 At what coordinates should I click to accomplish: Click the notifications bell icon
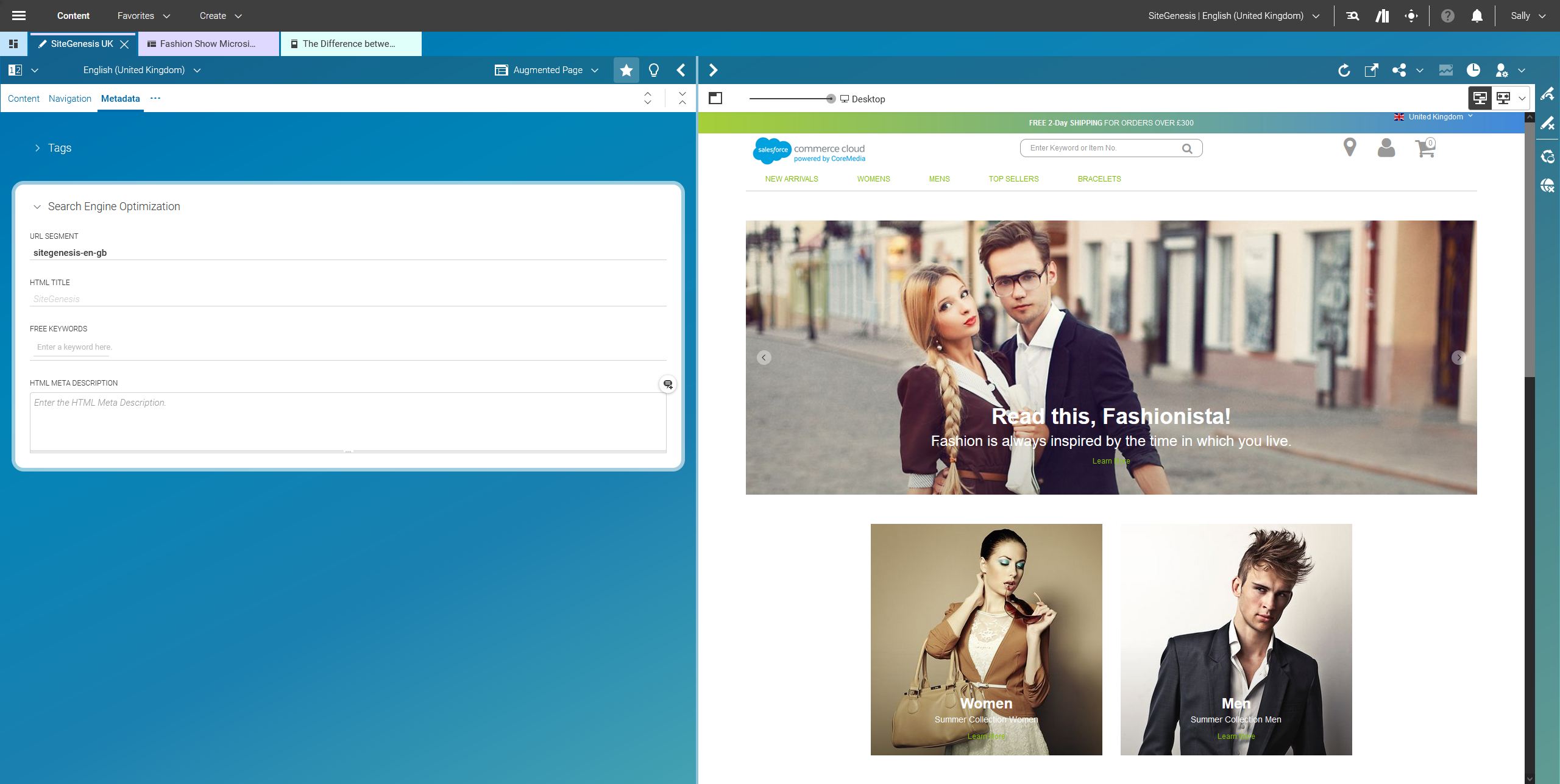[x=1477, y=16]
